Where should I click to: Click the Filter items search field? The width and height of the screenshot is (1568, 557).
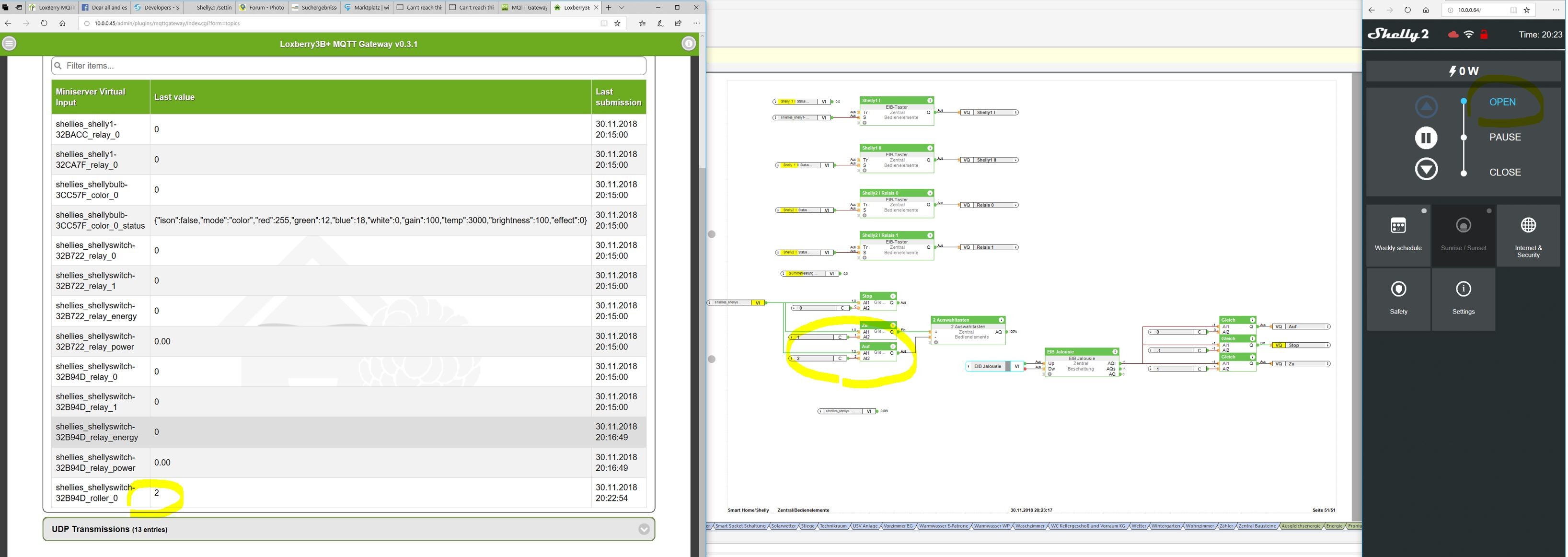coord(348,66)
